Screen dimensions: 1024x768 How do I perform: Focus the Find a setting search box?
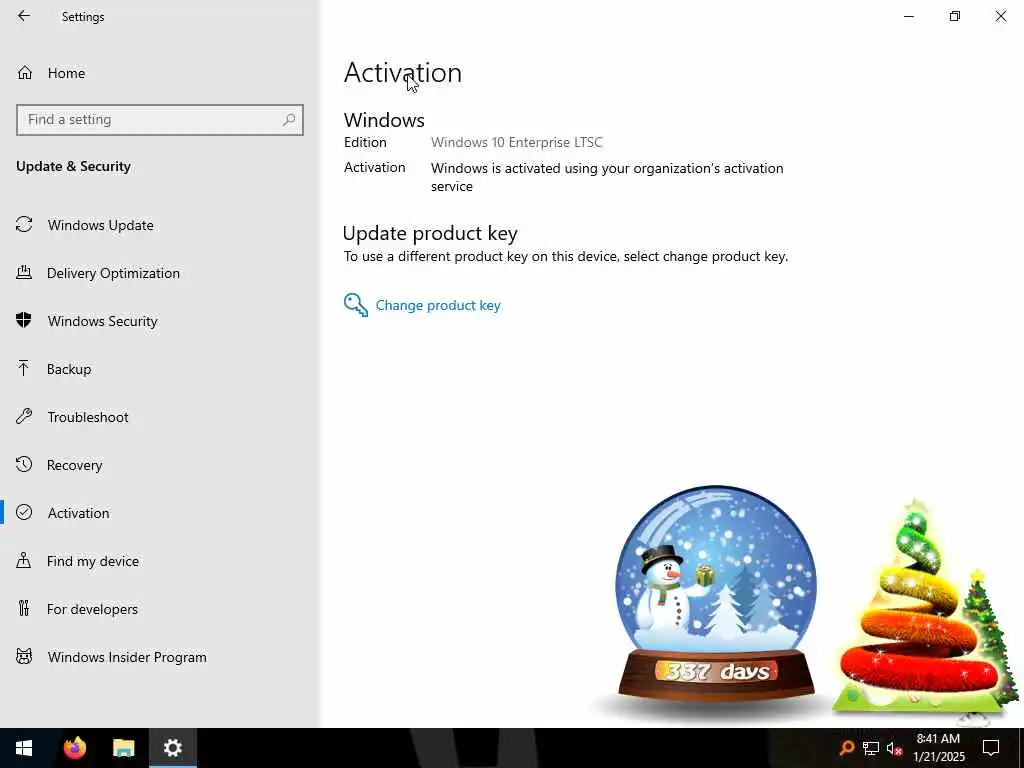pyautogui.click(x=160, y=120)
